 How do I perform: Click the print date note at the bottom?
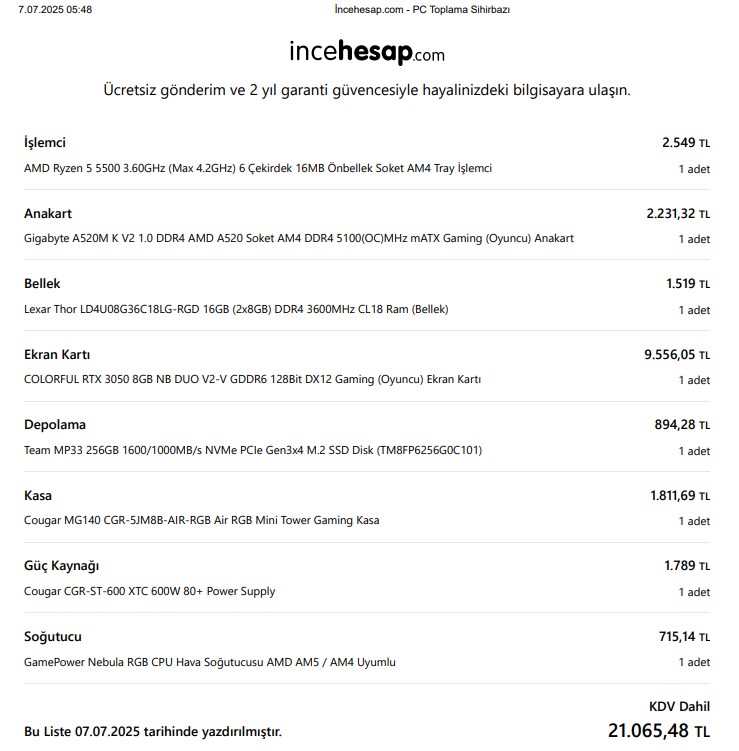(153, 732)
